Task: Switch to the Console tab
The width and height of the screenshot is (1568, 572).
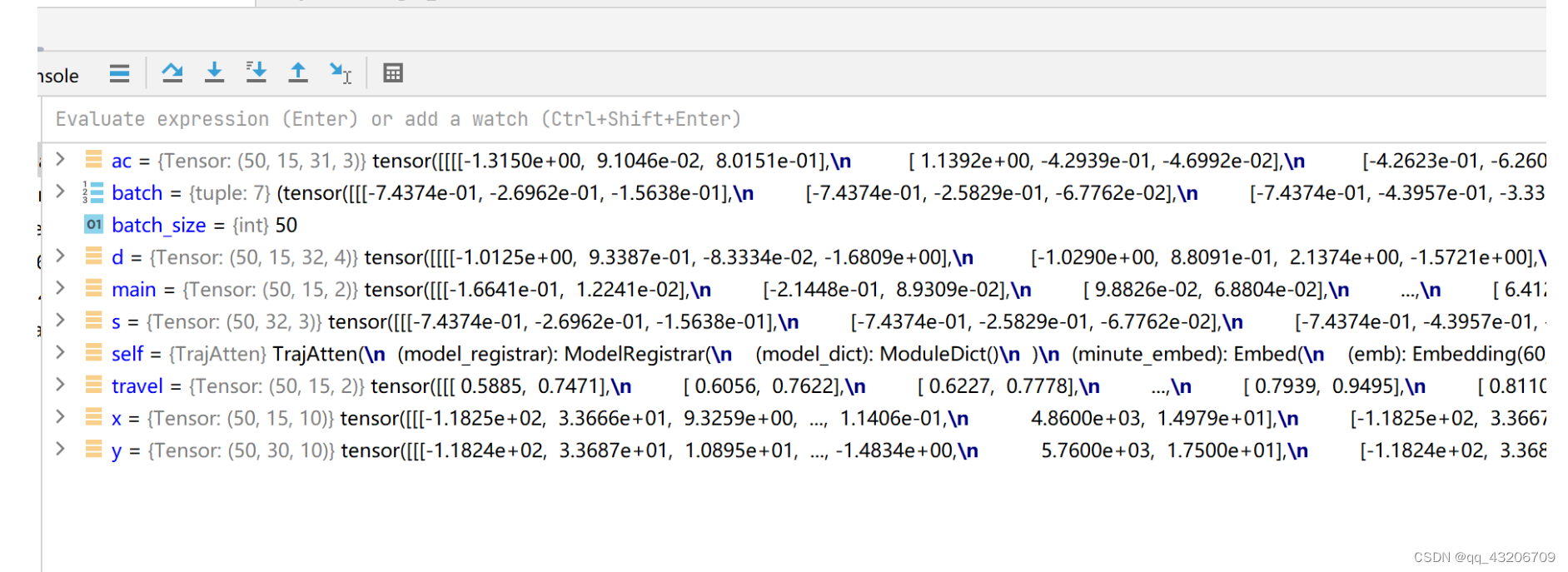Action: point(58,76)
